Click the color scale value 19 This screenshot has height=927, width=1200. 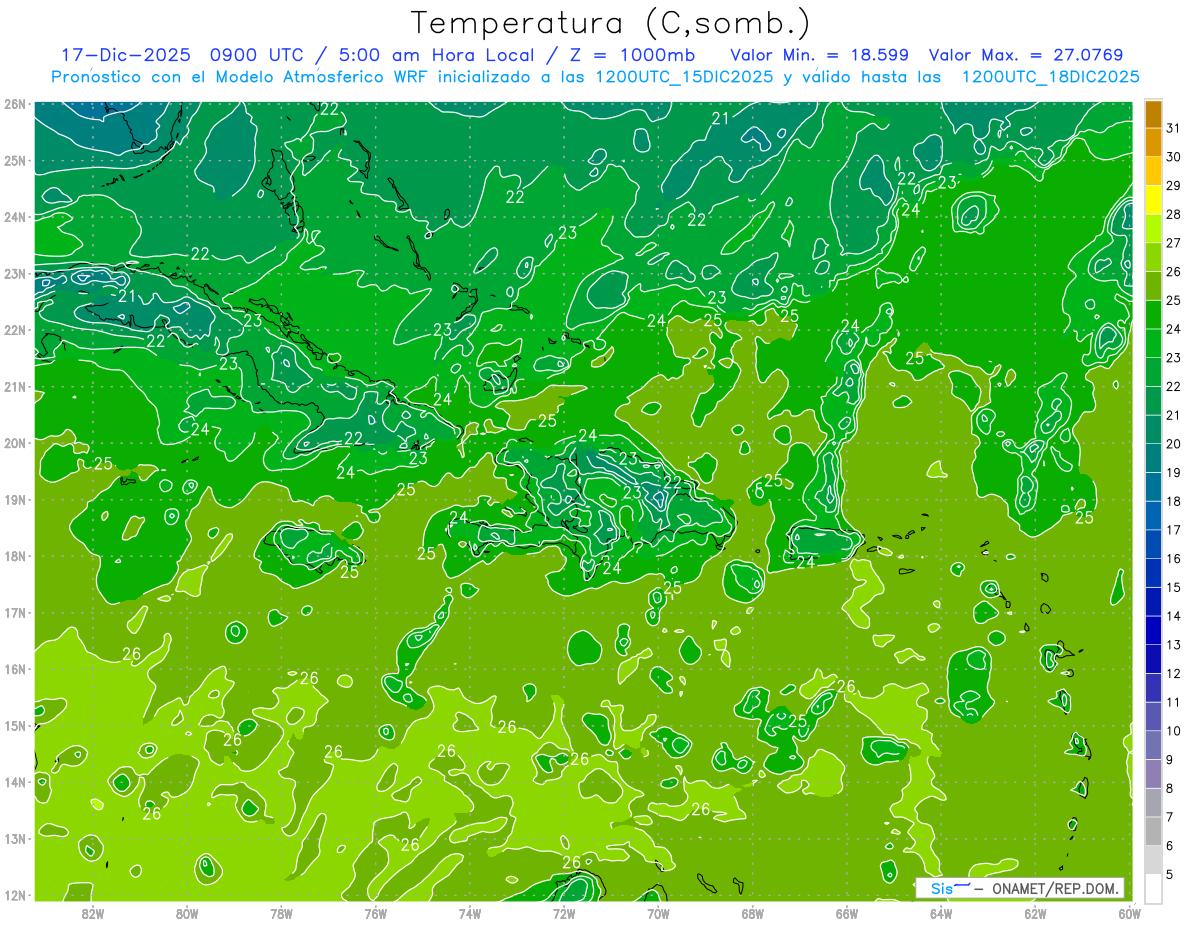tap(1174, 472)
